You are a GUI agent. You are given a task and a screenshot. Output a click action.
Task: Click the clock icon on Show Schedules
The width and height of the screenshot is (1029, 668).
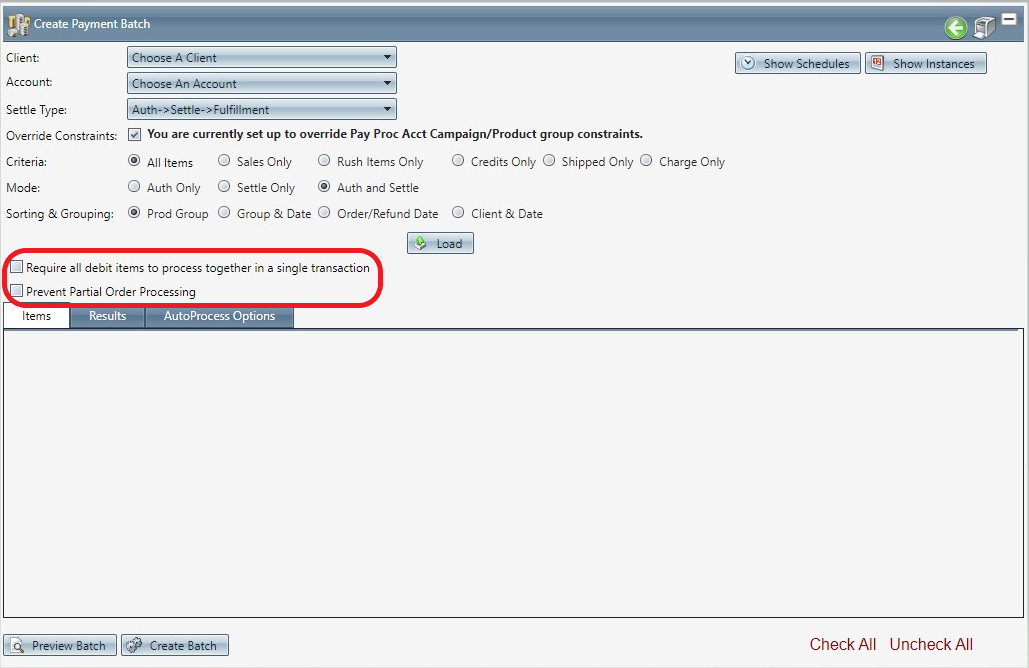pyautogui.click(x=747, y=63)
